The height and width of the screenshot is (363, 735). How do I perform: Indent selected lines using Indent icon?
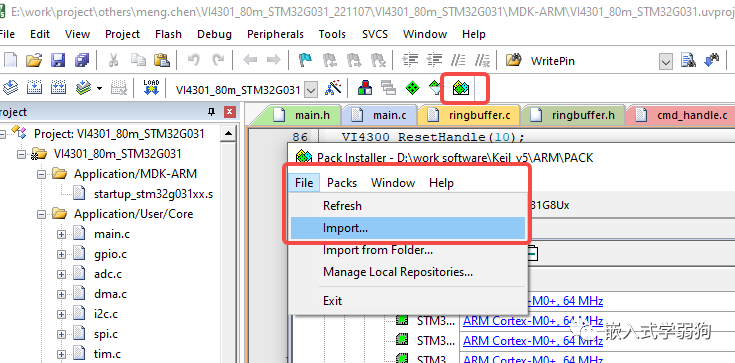(411, 60)
